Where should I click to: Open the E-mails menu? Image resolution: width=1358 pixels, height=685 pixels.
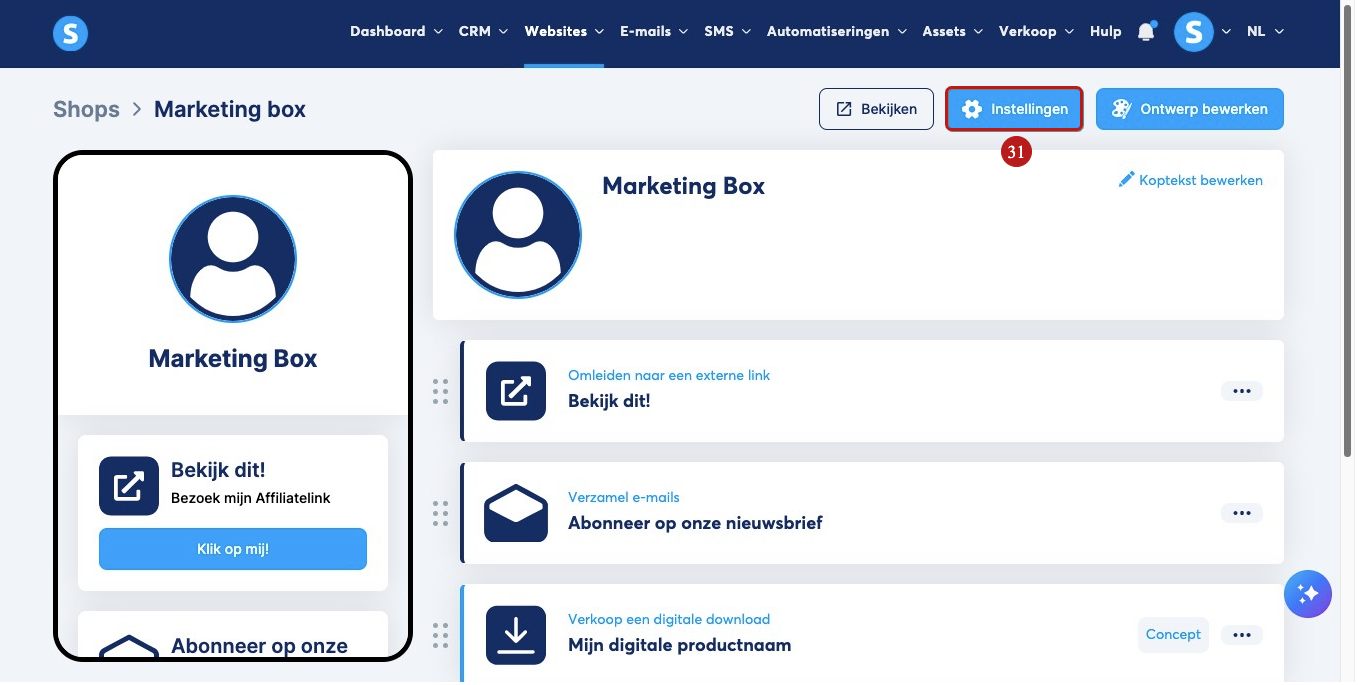tap(654, 32)
